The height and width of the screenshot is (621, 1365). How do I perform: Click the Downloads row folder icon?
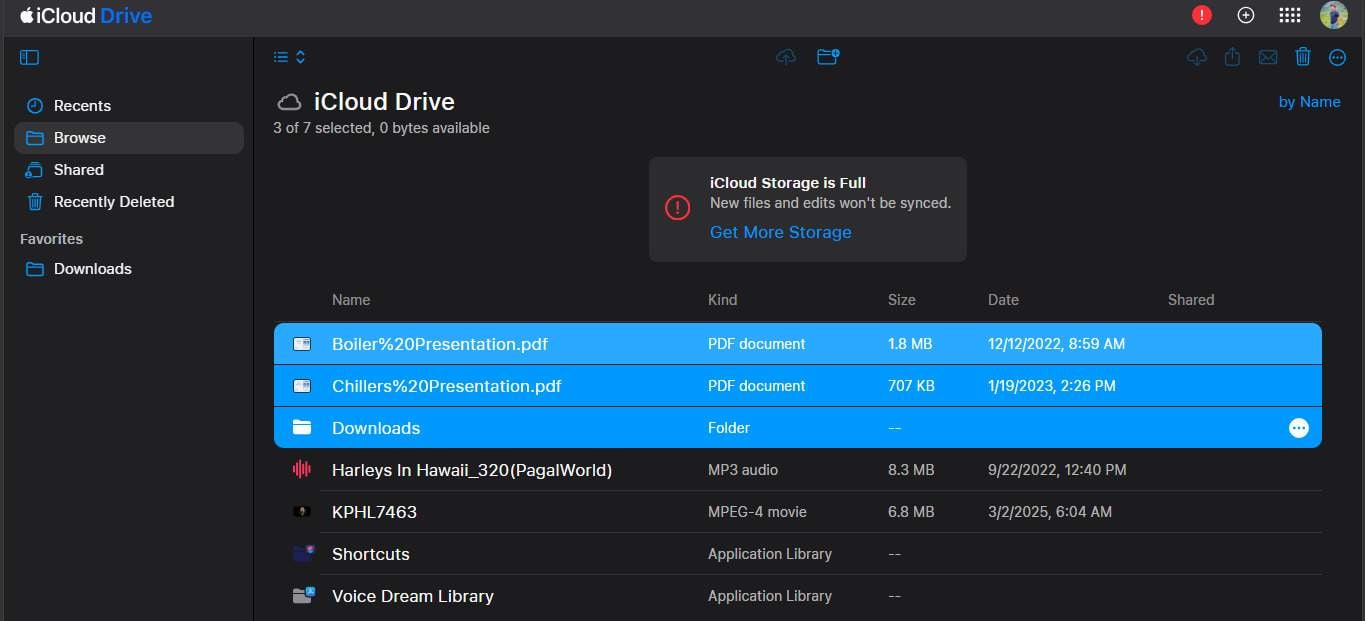tap(302, 428)
